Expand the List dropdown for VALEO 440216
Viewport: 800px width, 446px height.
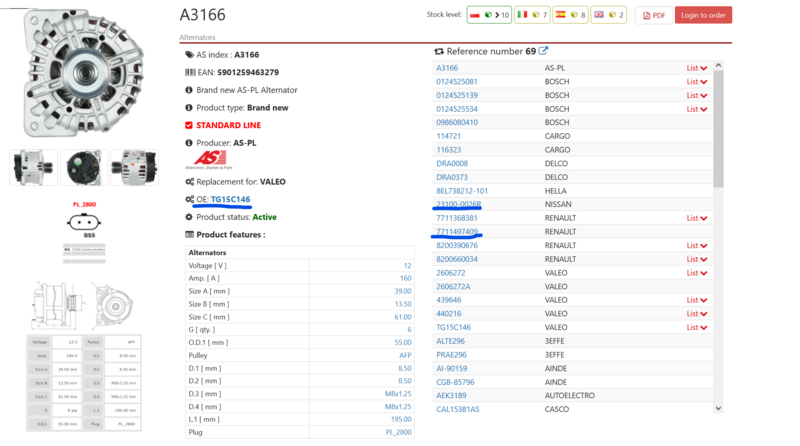(x=696, y=314)
